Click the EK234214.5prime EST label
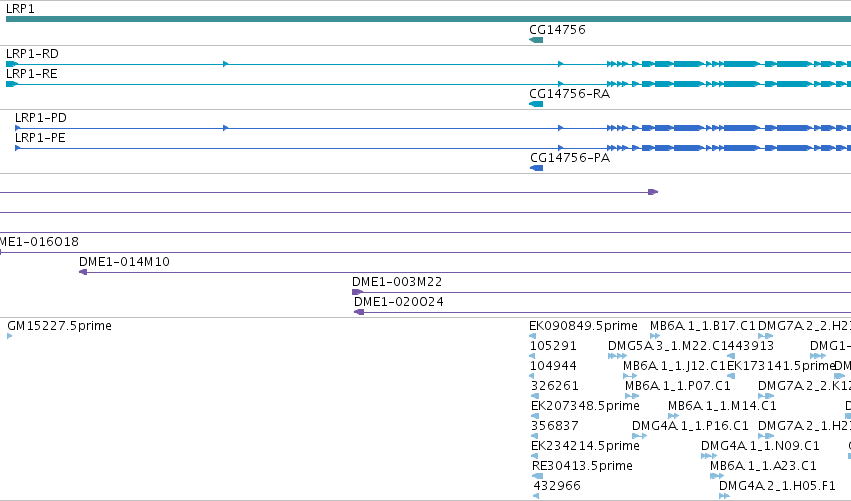The height and width of the screenshot is (501, 851). tap(585, 446)
